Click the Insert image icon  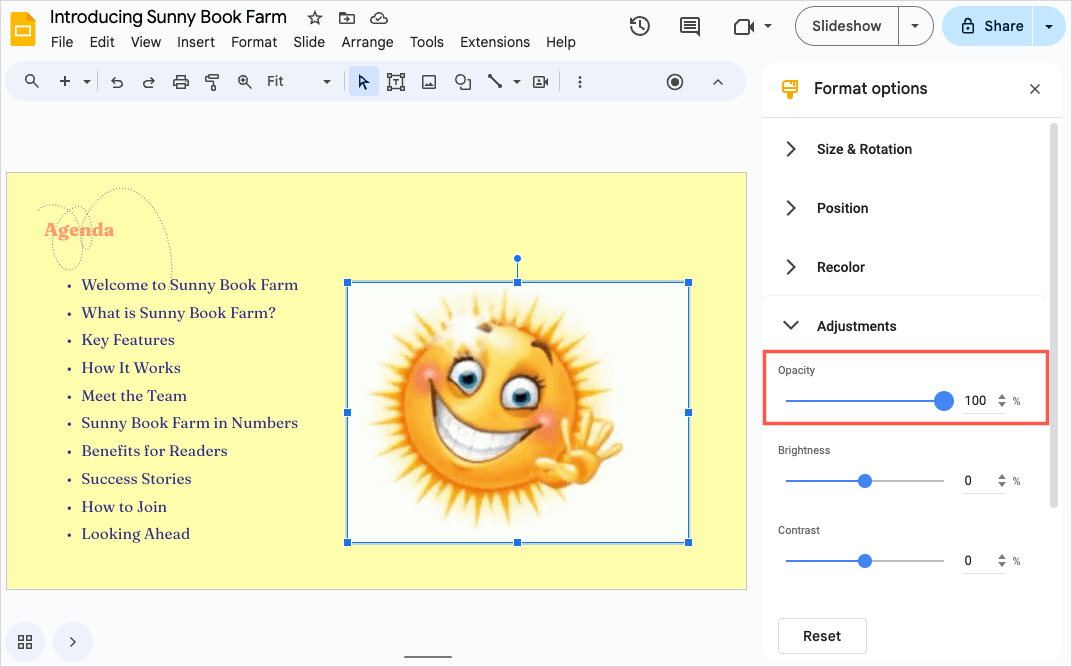coord(429,82)
